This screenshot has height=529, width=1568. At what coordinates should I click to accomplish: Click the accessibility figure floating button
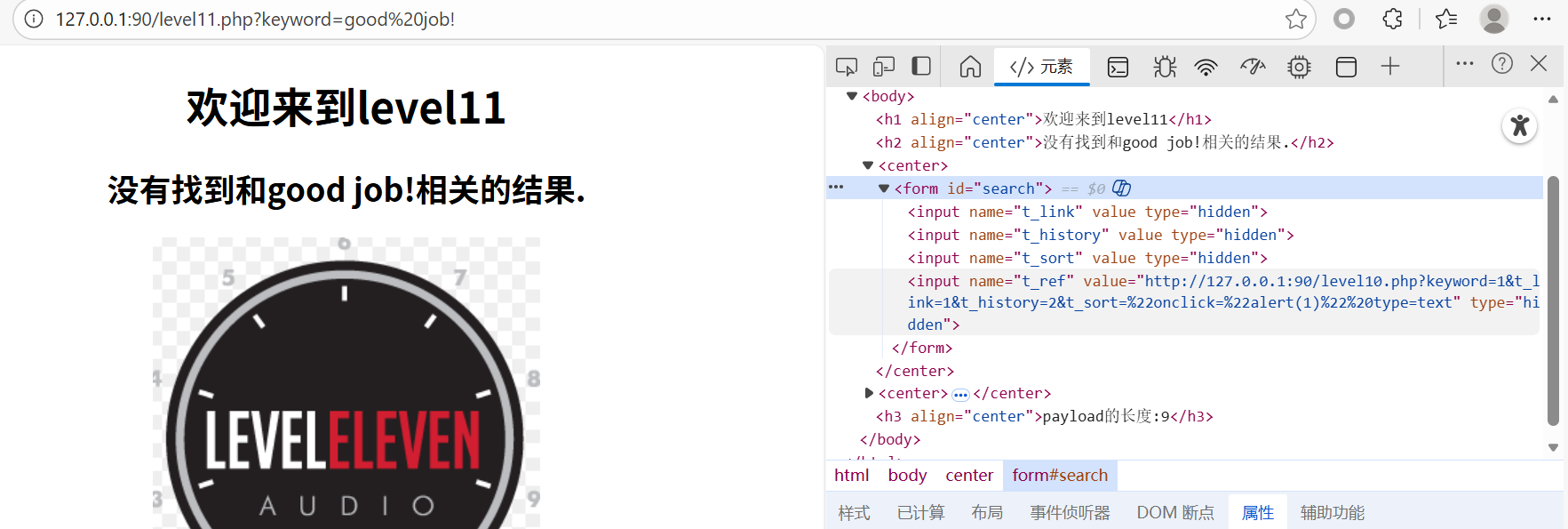(x=1520, y=125)
